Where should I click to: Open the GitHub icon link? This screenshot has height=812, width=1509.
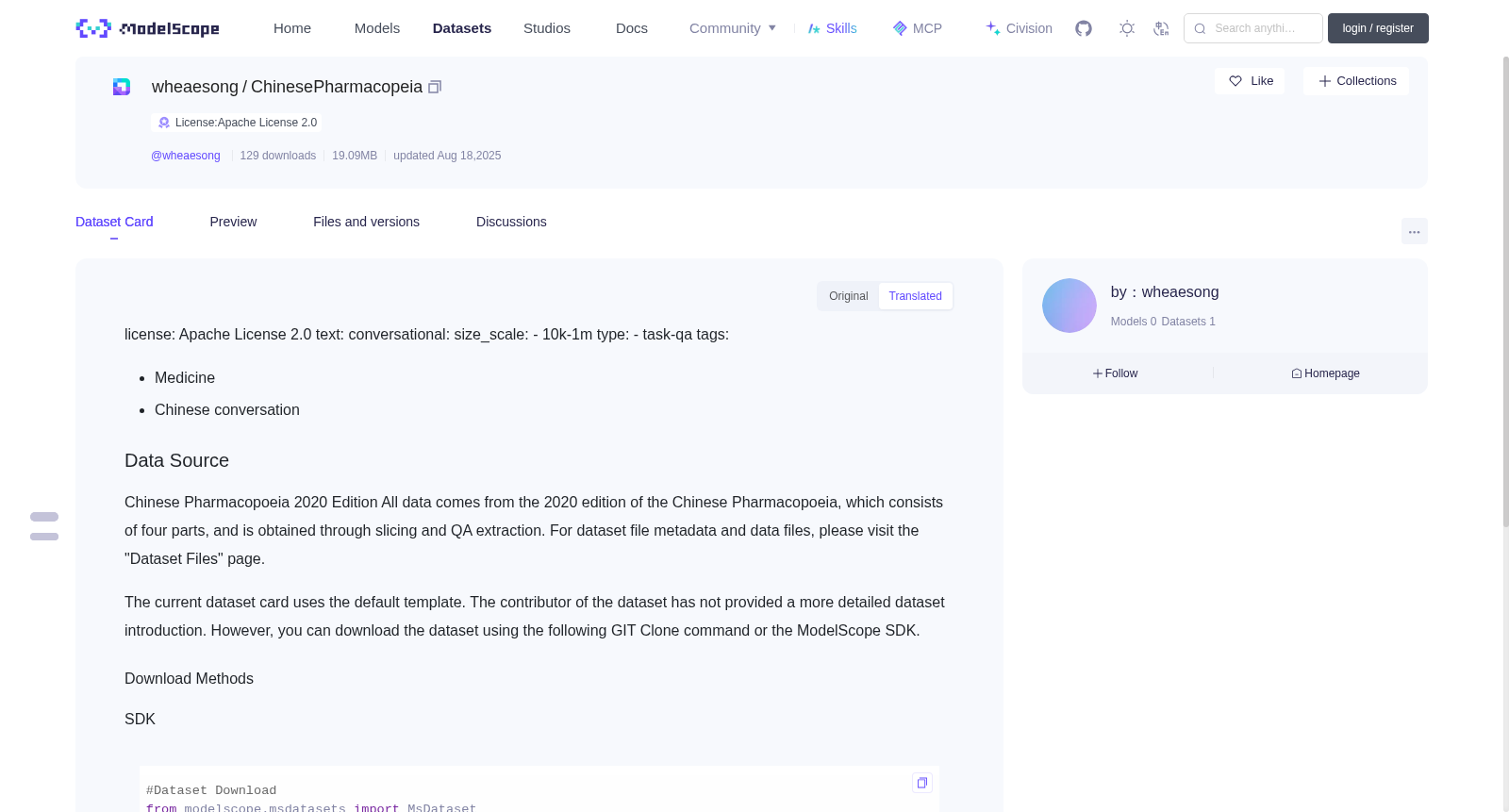tap(1084, 28)
